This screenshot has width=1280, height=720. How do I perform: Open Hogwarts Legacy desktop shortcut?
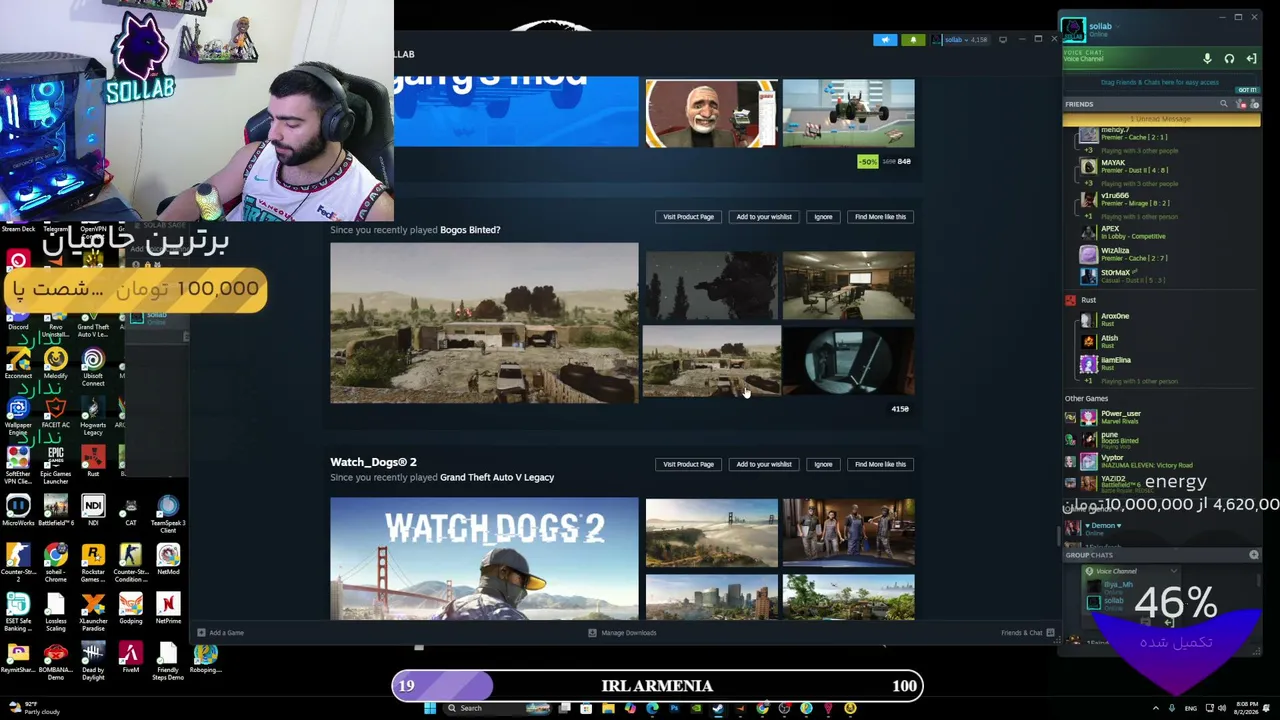pos(93,416)
